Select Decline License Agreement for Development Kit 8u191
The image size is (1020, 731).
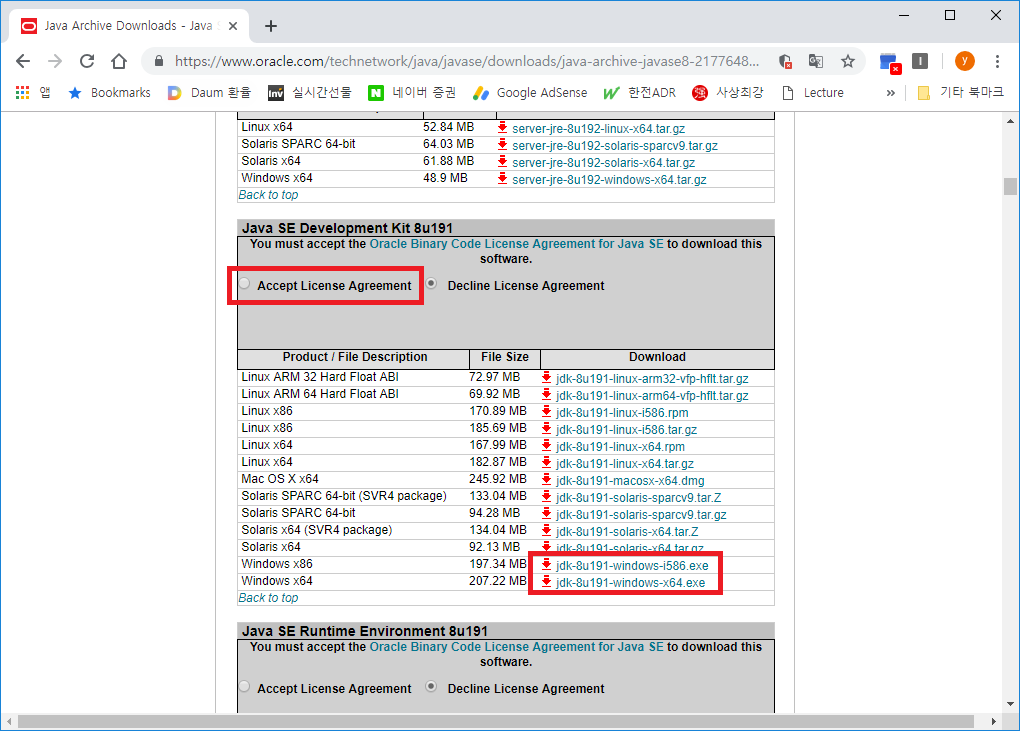(431, 285)
